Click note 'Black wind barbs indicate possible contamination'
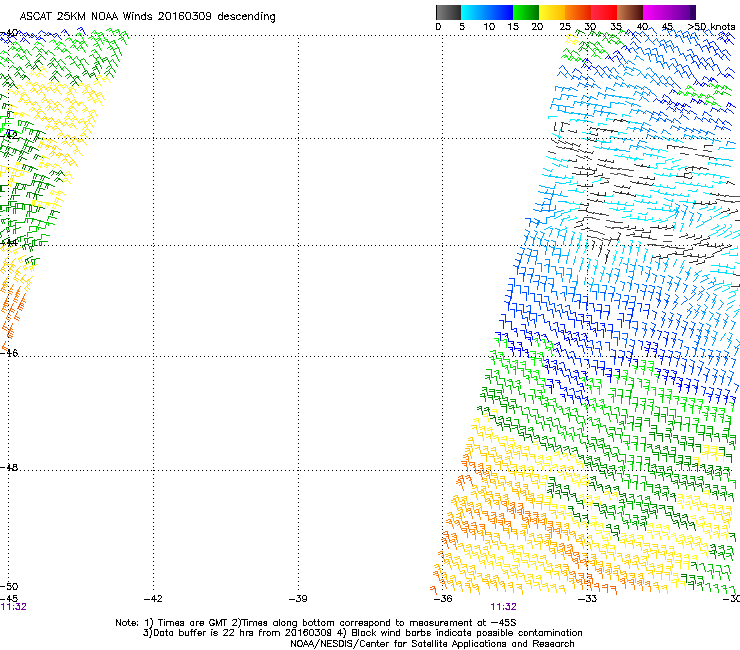The height and width of the screenshot is (650, 740). coord(467,633)
